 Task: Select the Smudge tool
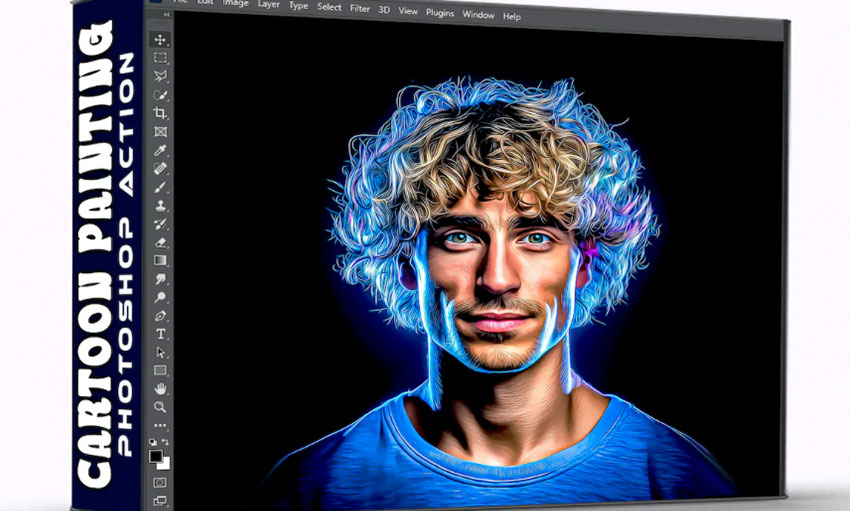160,279
